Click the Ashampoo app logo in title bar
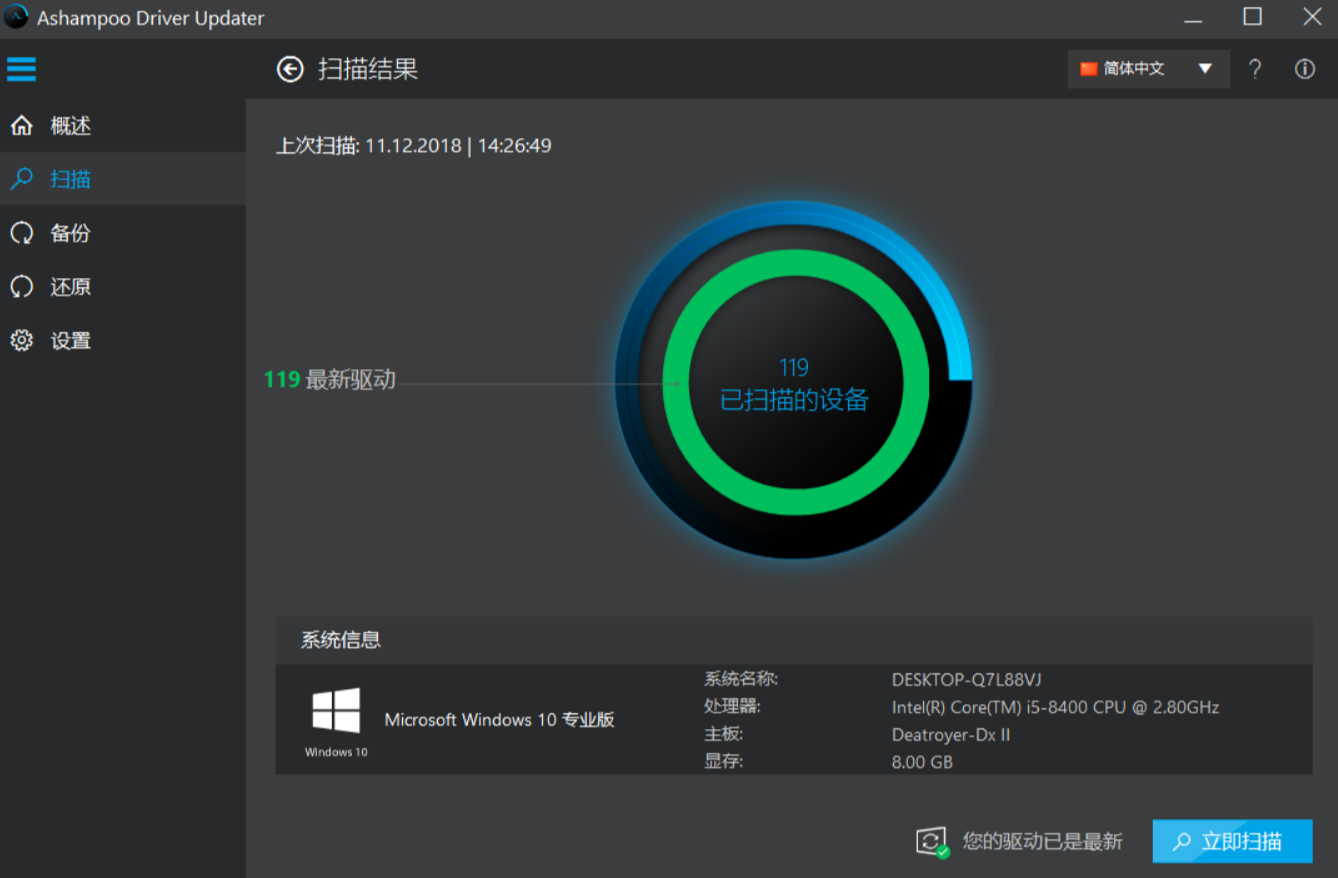 (16, 17)
